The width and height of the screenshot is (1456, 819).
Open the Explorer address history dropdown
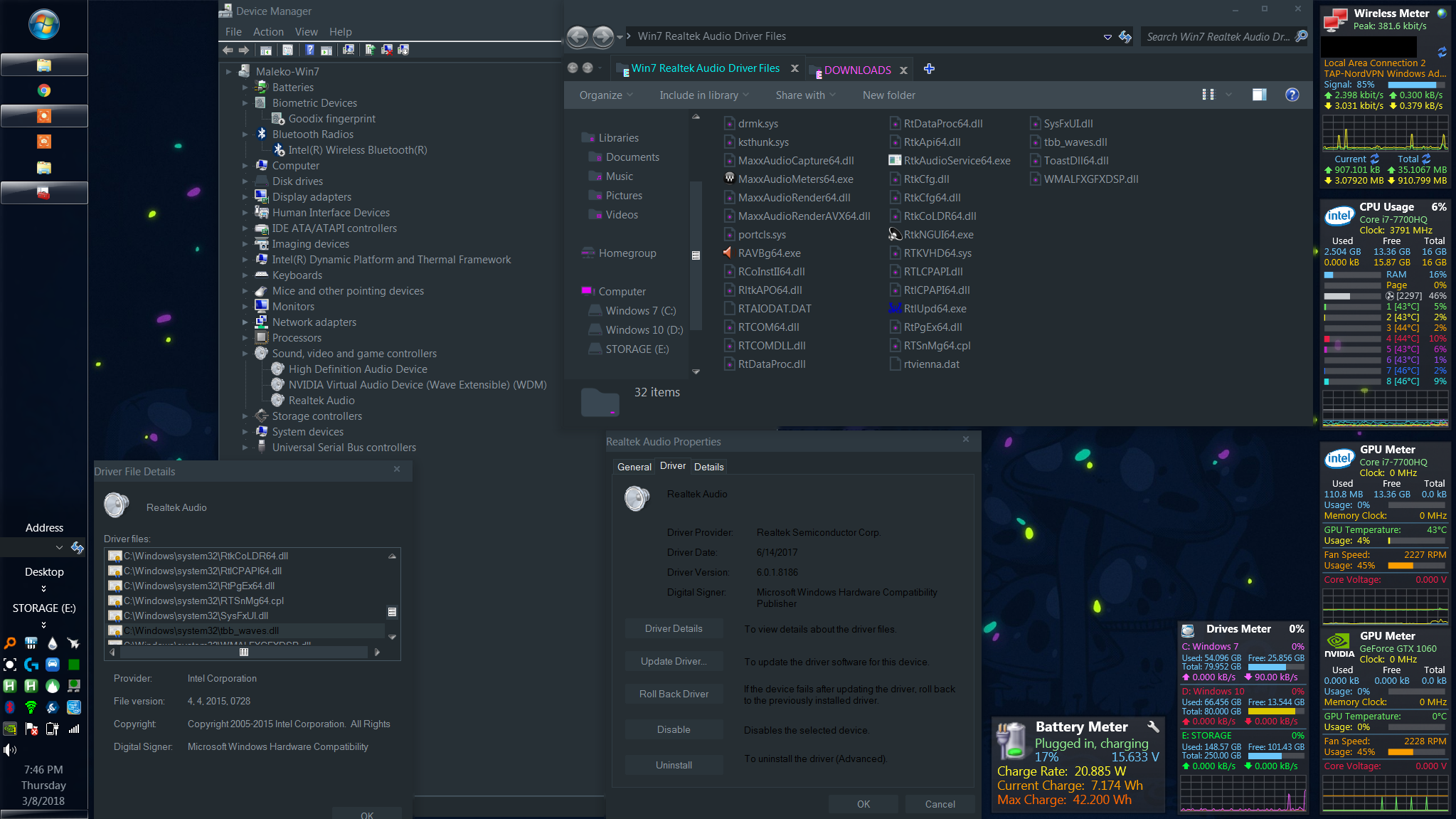[1107, 37]
